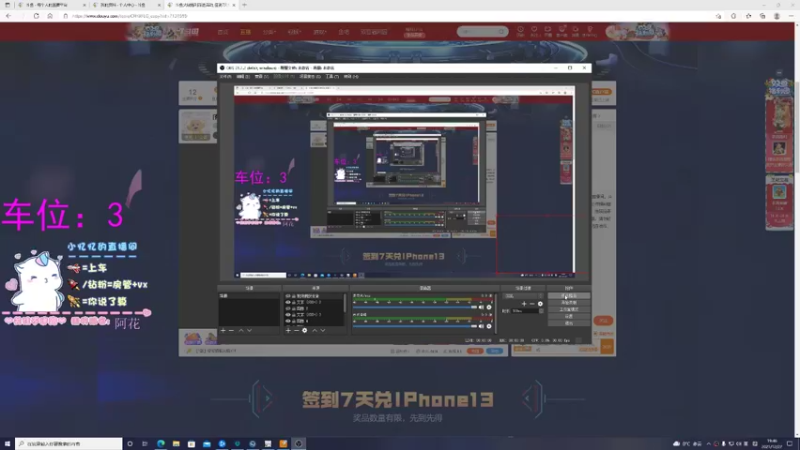Remove the selected scene with the minus icon in OBS
This screenshot has height=450, width=800.
point(231,331)
